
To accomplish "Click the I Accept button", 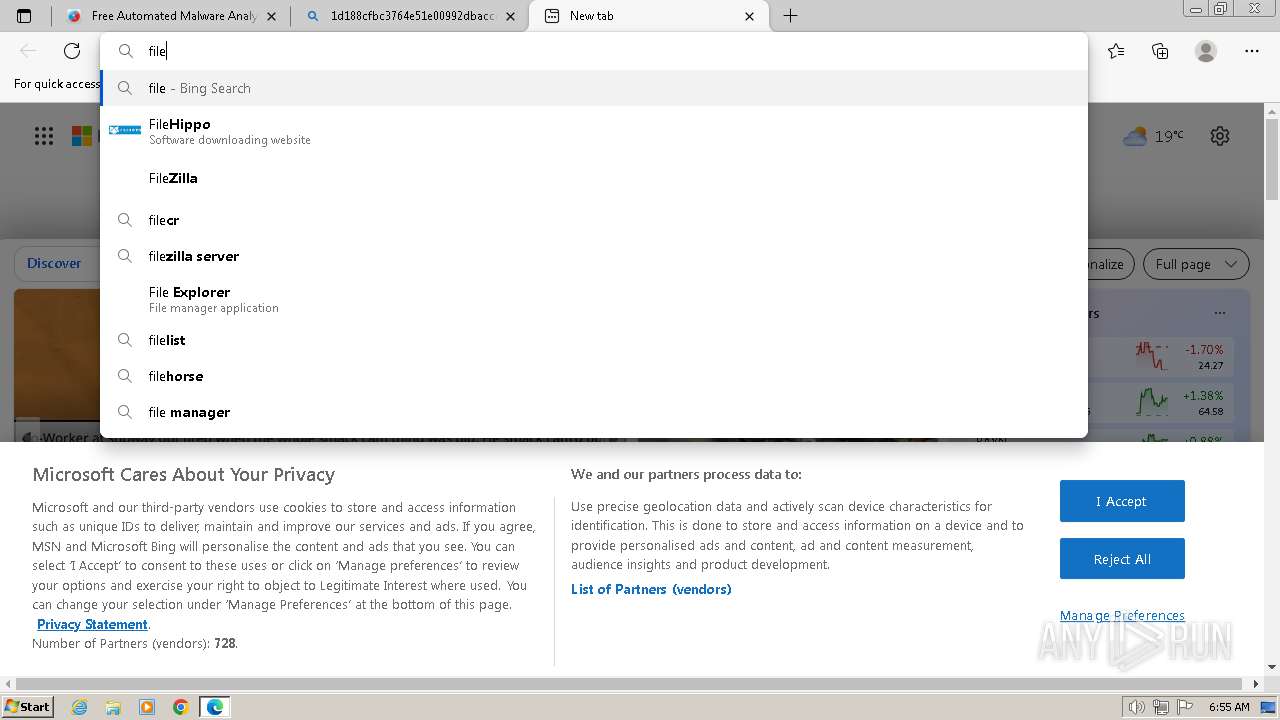I will click(1122, 501).
